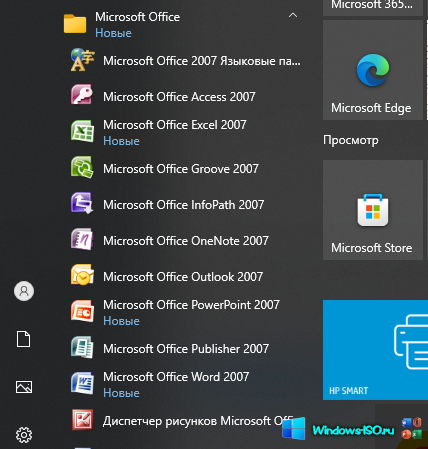Click the OneNote 2007 icon

point(82,239)
